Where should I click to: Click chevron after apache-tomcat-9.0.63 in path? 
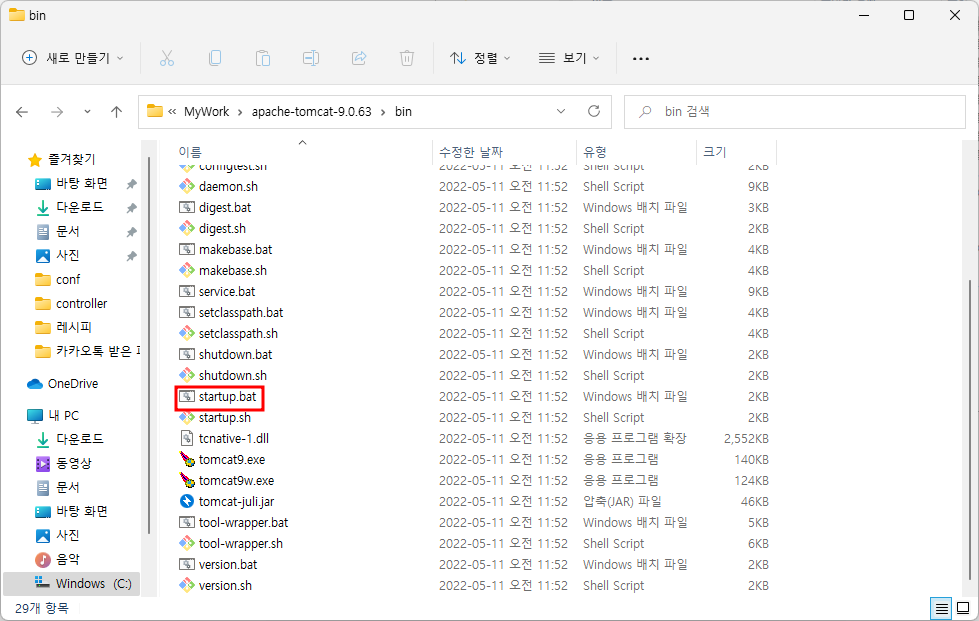383,112
